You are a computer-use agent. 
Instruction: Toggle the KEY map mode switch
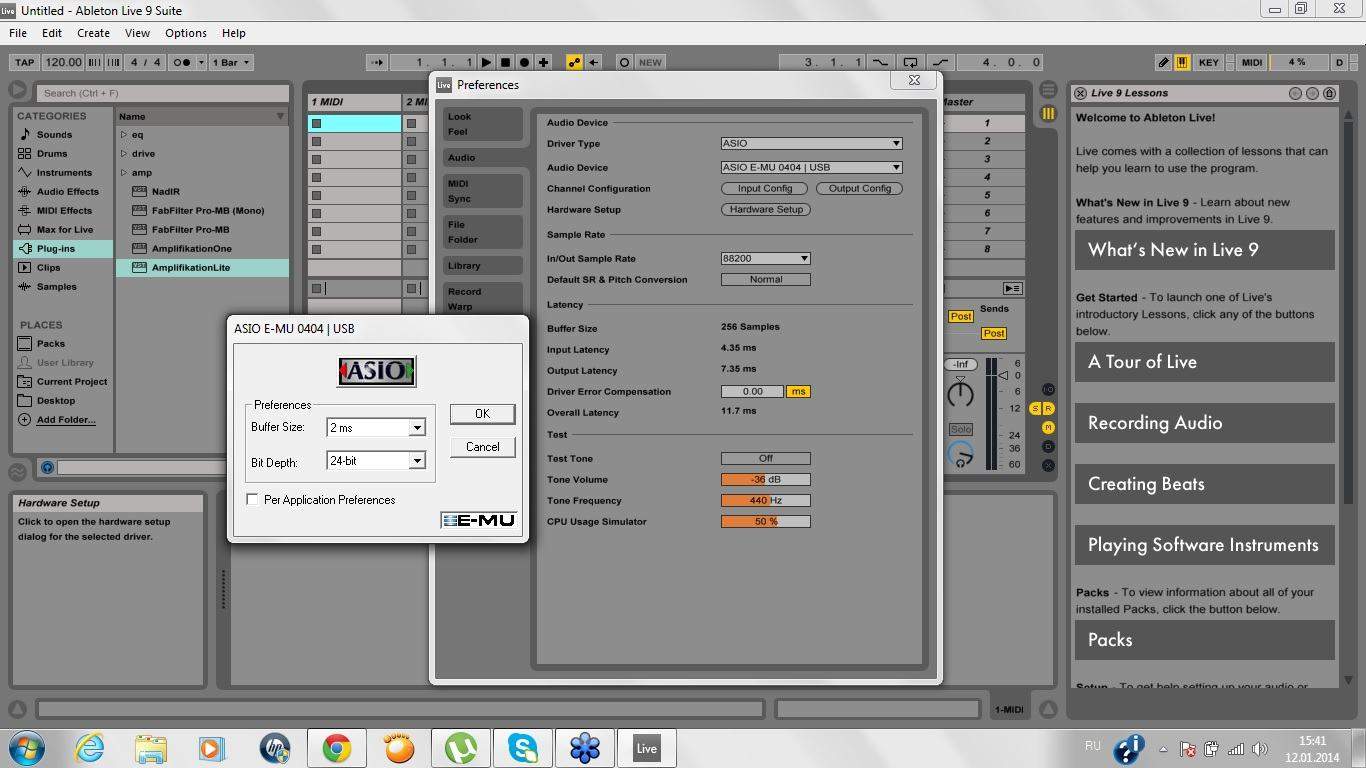pos(1209,62)
